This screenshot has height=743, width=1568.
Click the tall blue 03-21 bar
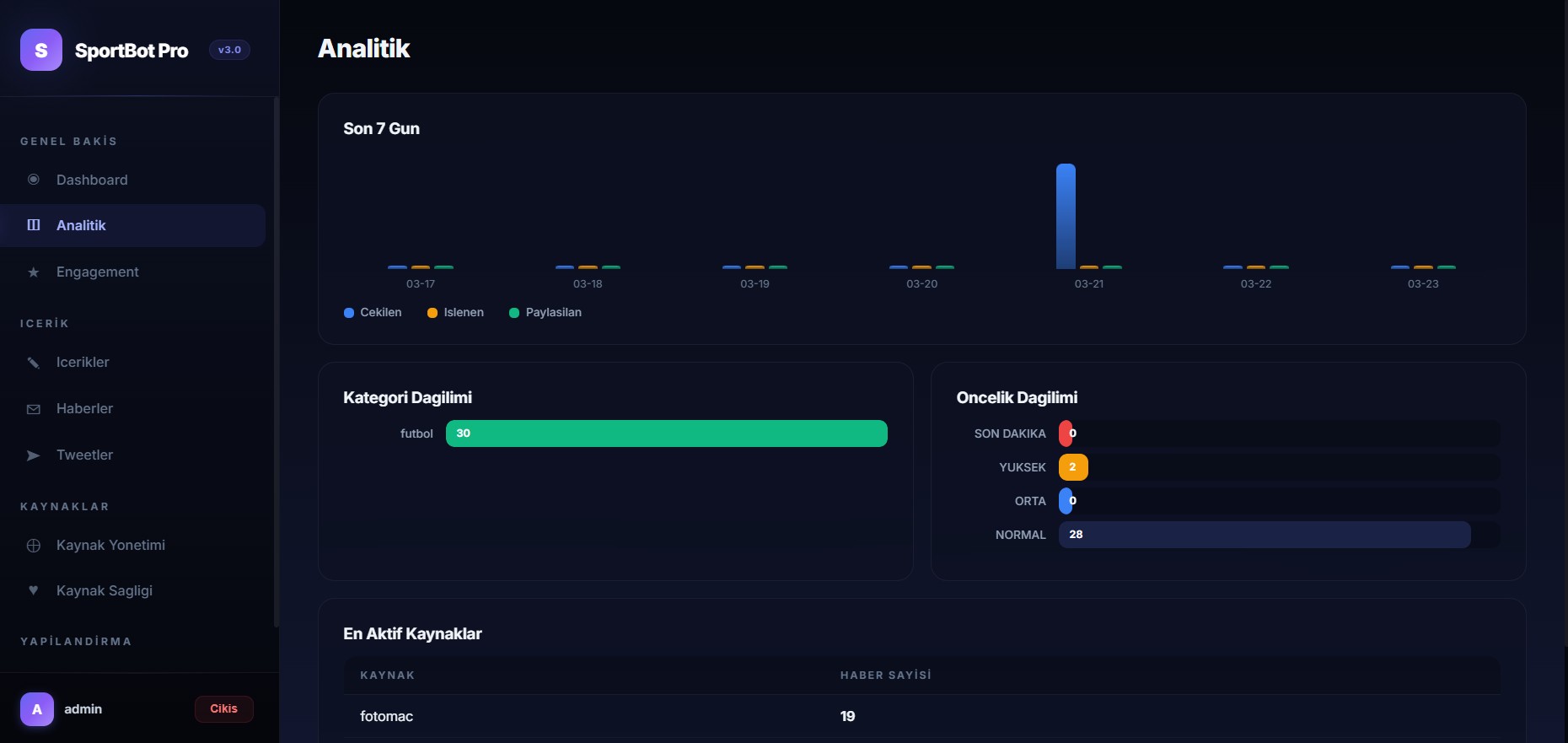click(1066, 216)
